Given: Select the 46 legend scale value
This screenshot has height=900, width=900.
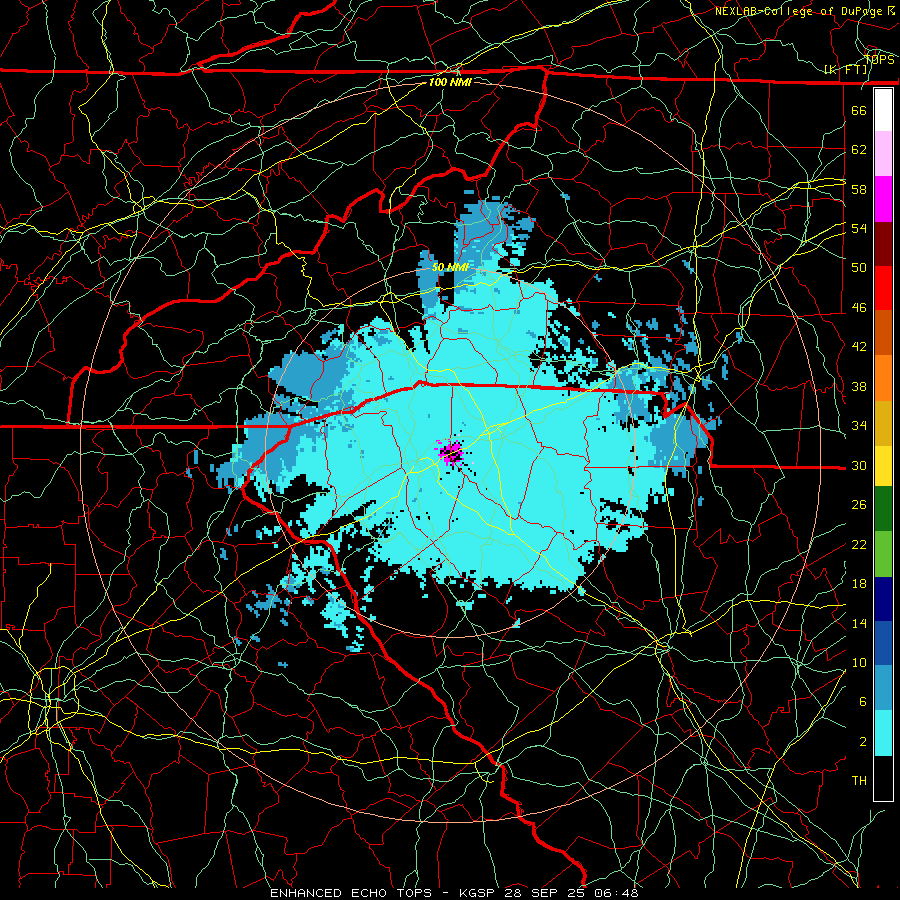Looking at the screenshot, I should click(859, 308).
